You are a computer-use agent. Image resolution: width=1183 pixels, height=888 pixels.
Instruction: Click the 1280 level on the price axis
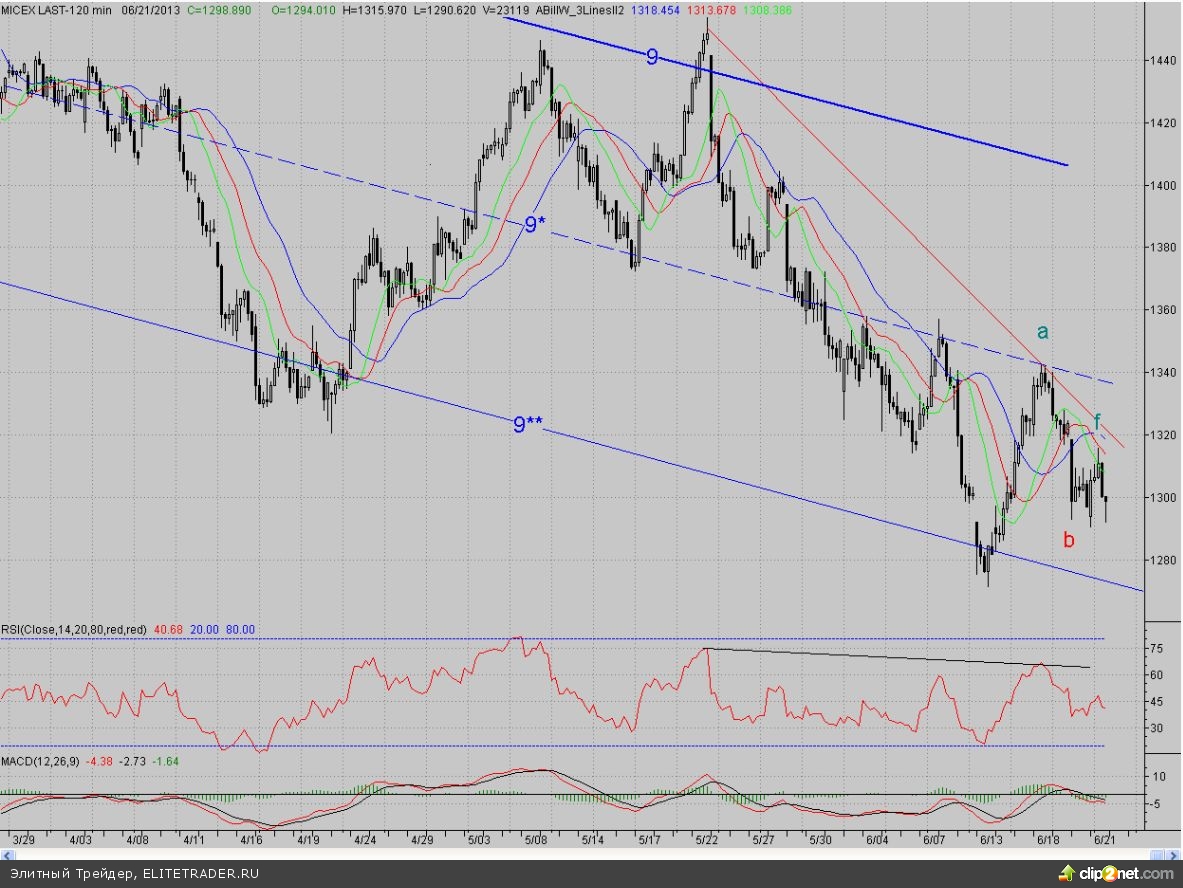1162,560
